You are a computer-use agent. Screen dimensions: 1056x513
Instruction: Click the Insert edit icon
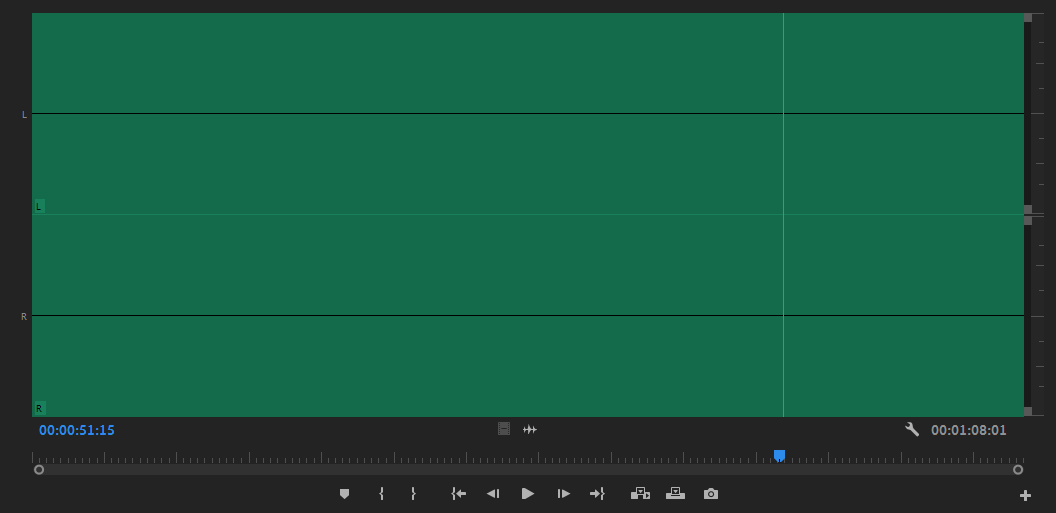[640, 494]
